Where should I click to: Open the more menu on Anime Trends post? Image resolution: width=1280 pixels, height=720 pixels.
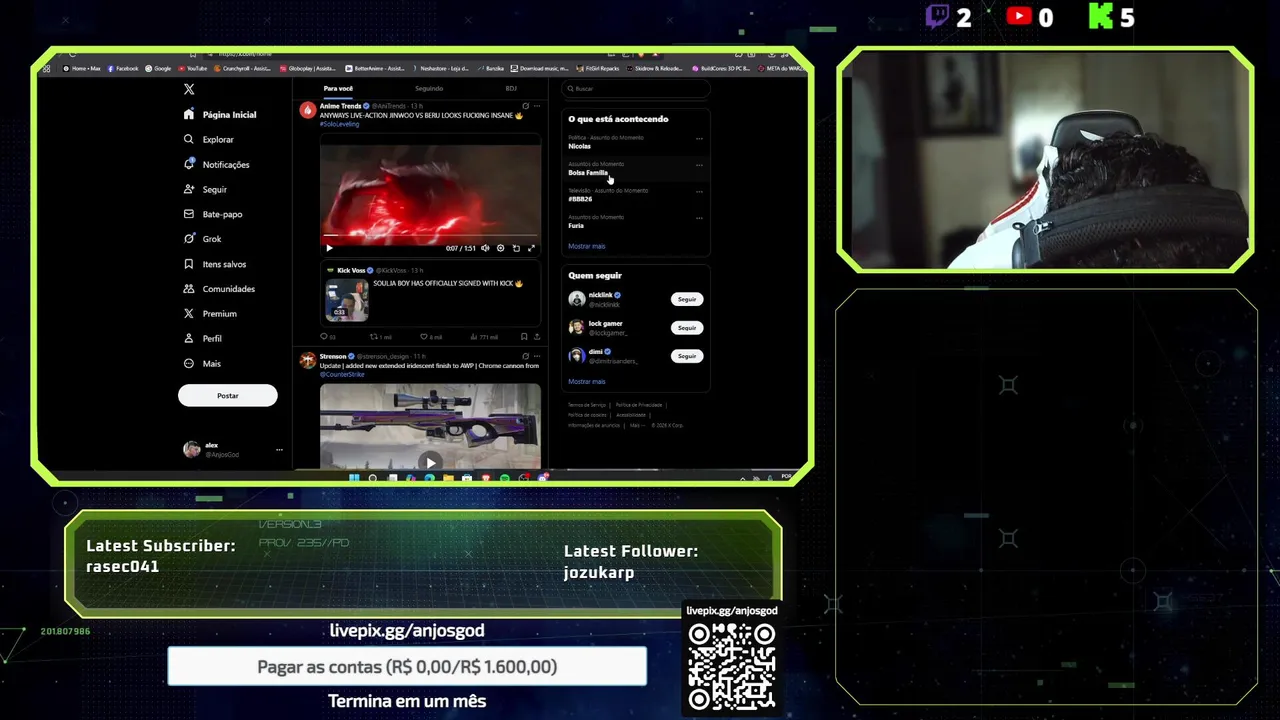(537, 106)
